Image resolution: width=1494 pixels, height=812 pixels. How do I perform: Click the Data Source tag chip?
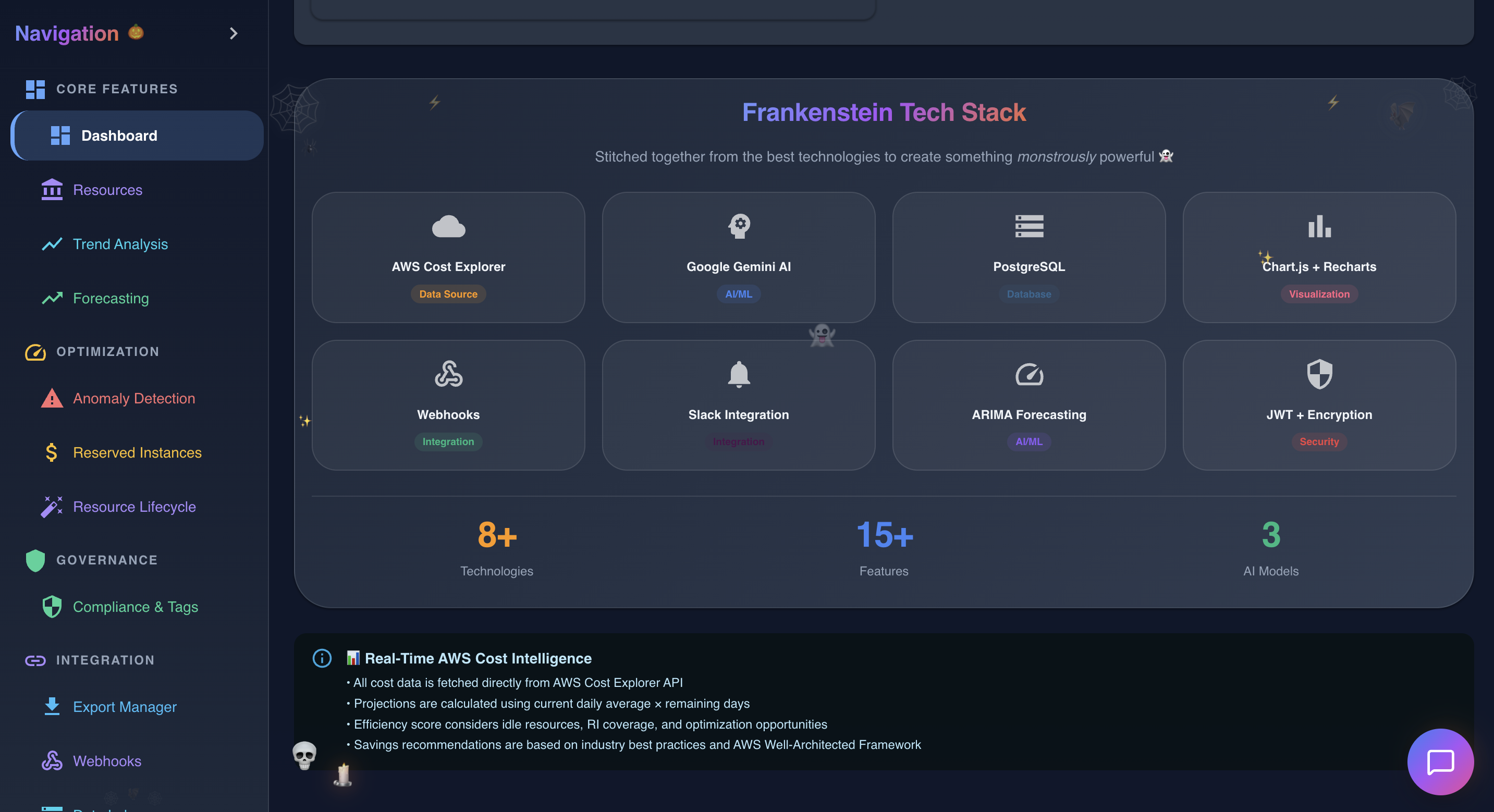pyautogui.click(x=448, y=294)
